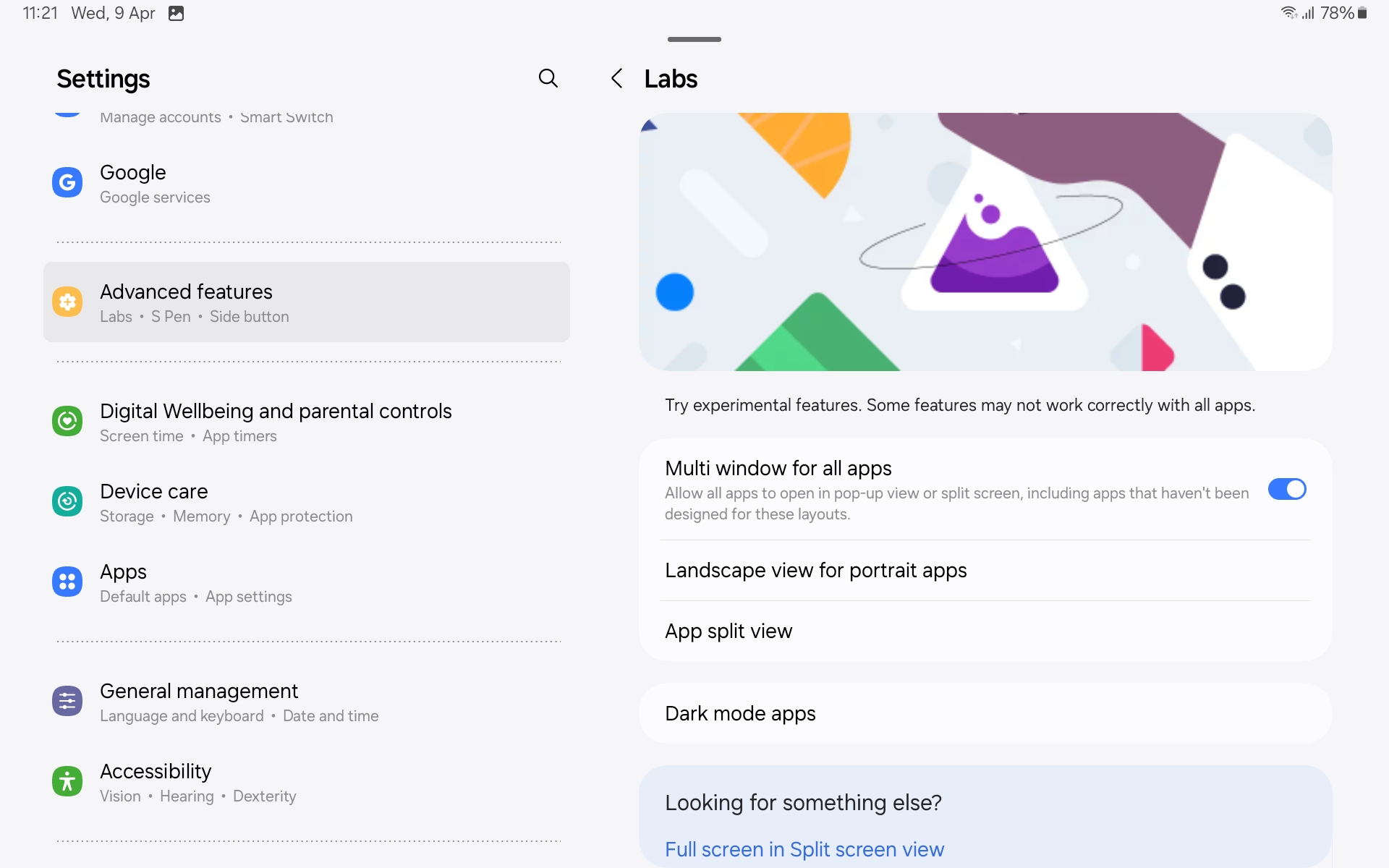Follow the Full screen in Split screen view link
The image size is (1389, 868).
804,849
